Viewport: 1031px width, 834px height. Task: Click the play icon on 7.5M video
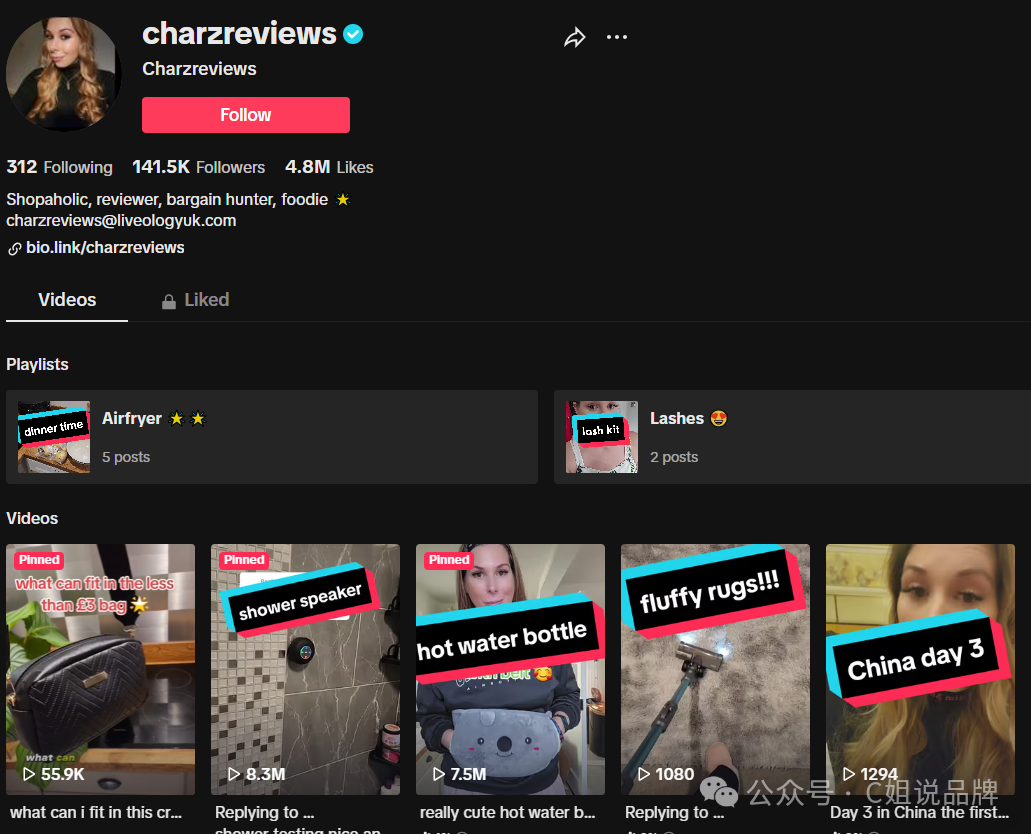[439, 774]
